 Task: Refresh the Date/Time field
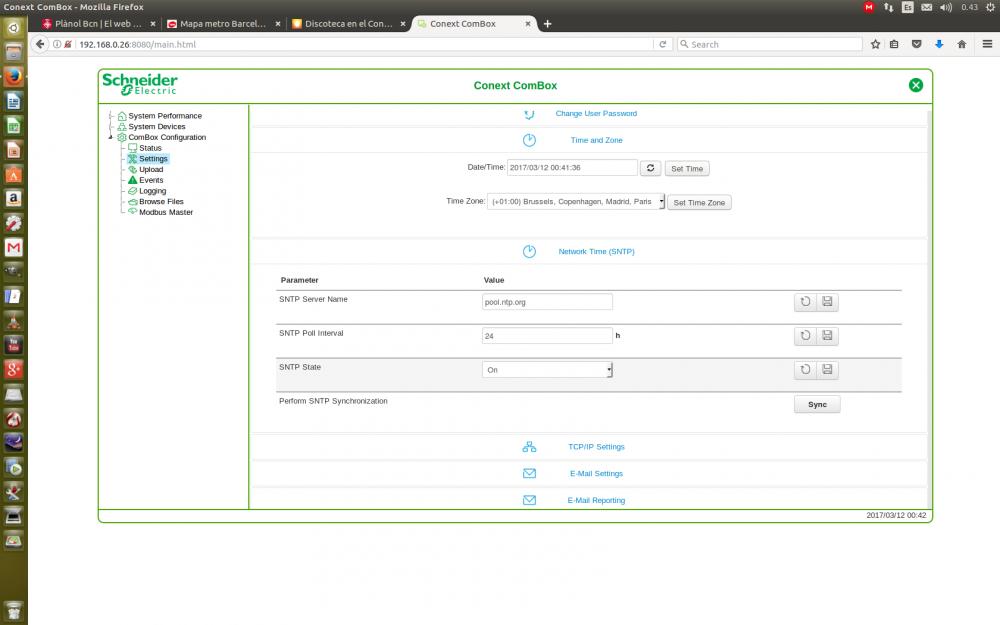click(650, 168)
